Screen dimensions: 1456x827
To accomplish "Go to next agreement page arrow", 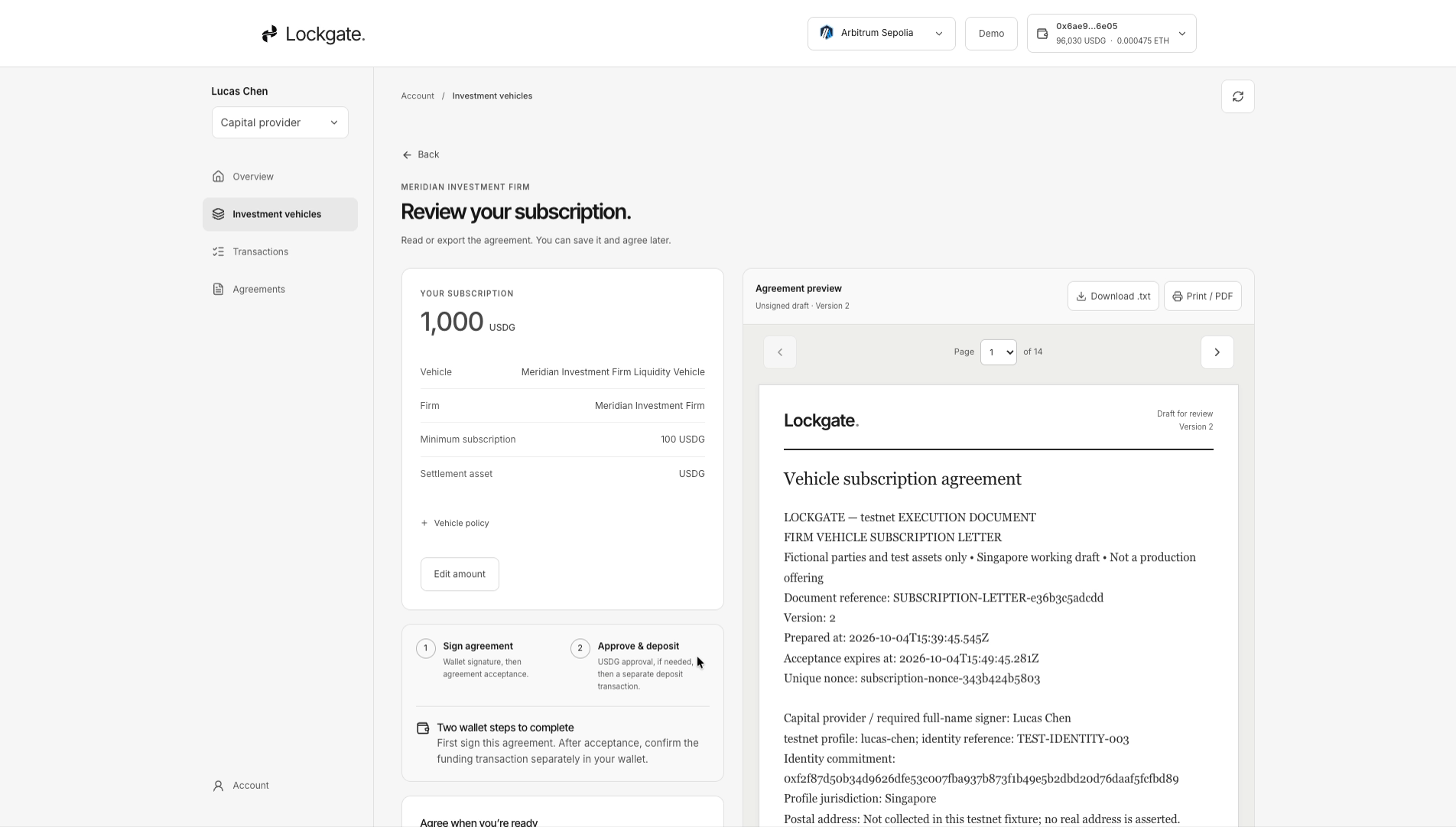I will 1217,352.
